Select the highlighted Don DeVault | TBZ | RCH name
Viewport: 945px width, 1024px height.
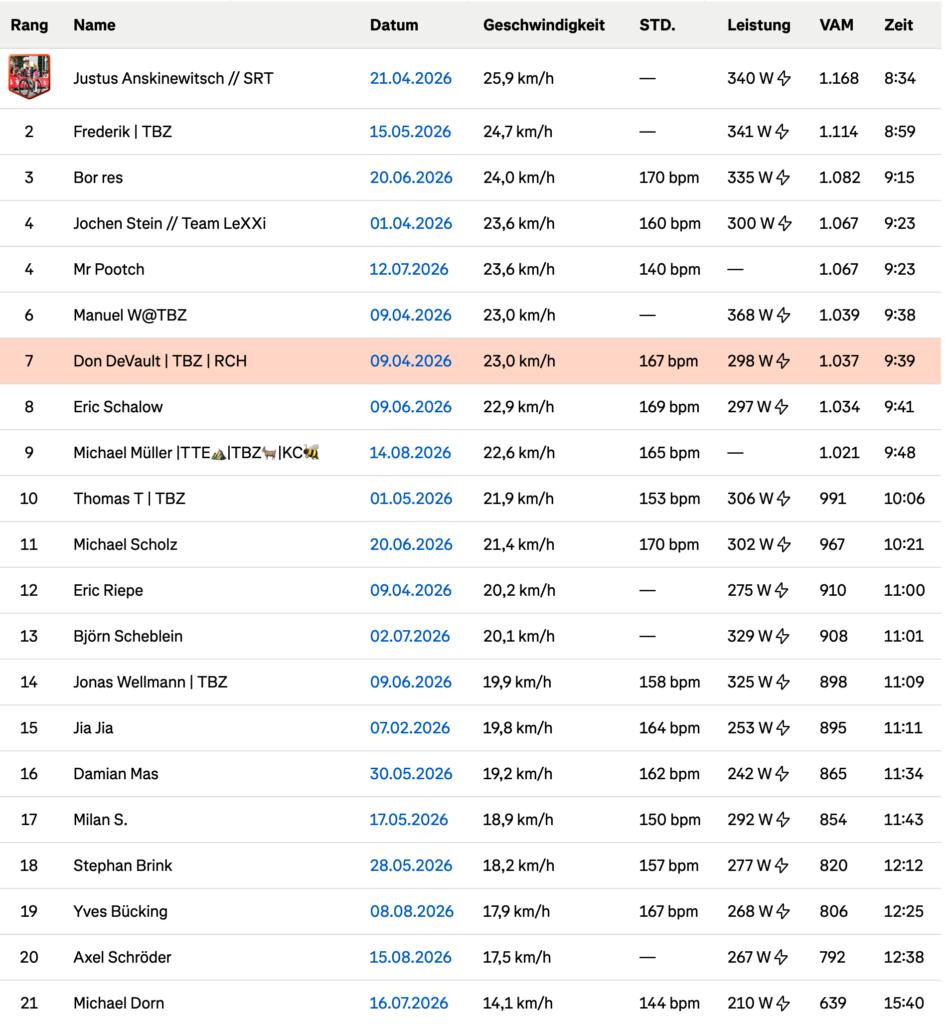click(x=160, y=361)
